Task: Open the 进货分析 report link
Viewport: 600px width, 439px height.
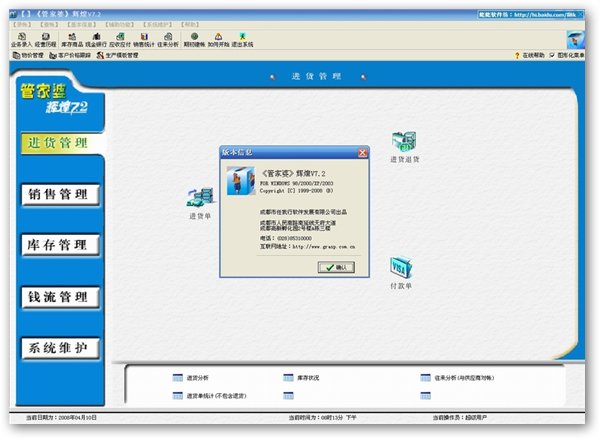Action: pos(197,379)
